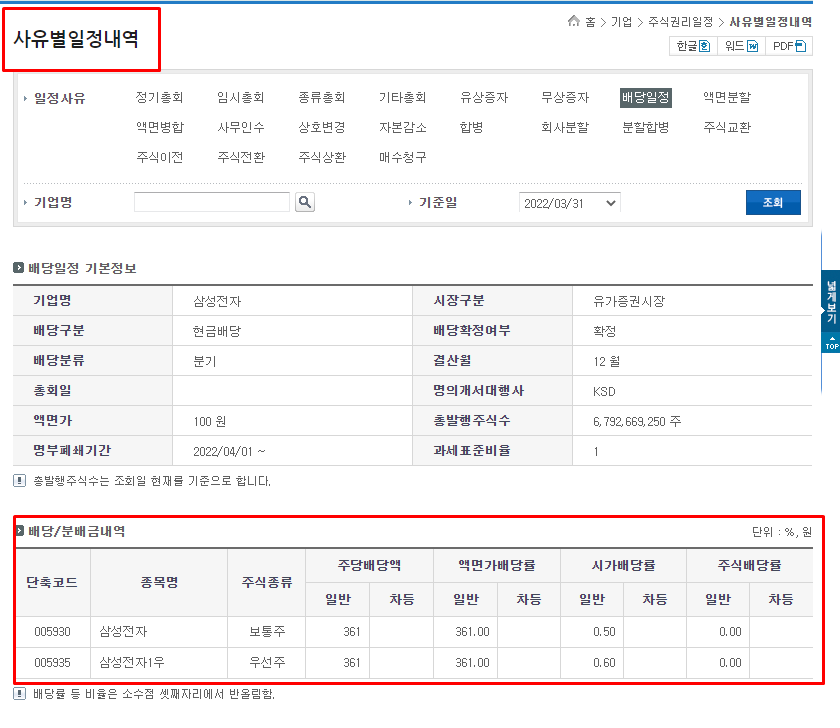Export page as 한글 document
840x728 pixels.
point(693,46)
